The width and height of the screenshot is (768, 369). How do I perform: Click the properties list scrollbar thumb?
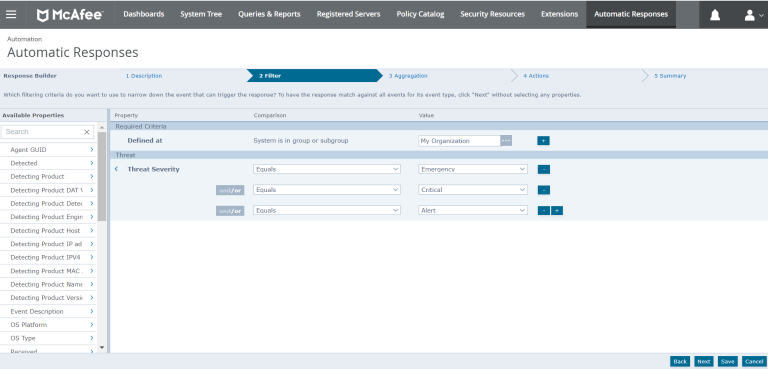point(102,176)
